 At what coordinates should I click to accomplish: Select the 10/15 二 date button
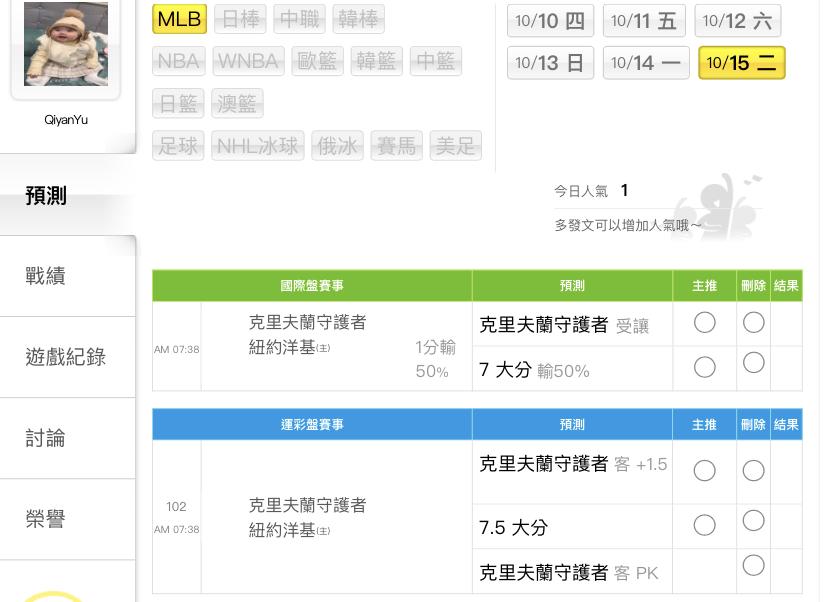pyautogui.click(x=741, y=63)
